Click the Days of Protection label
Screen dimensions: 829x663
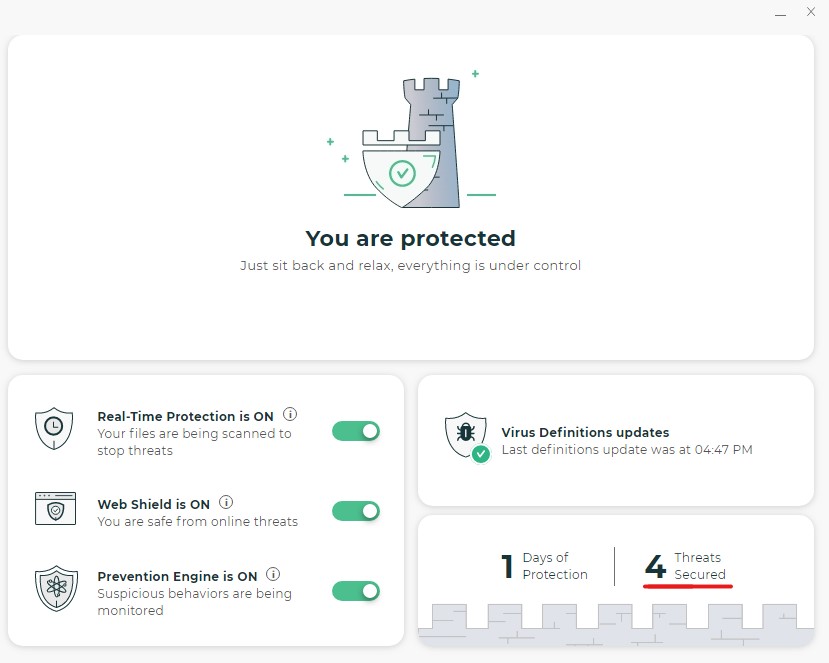(x=554, y=566)
